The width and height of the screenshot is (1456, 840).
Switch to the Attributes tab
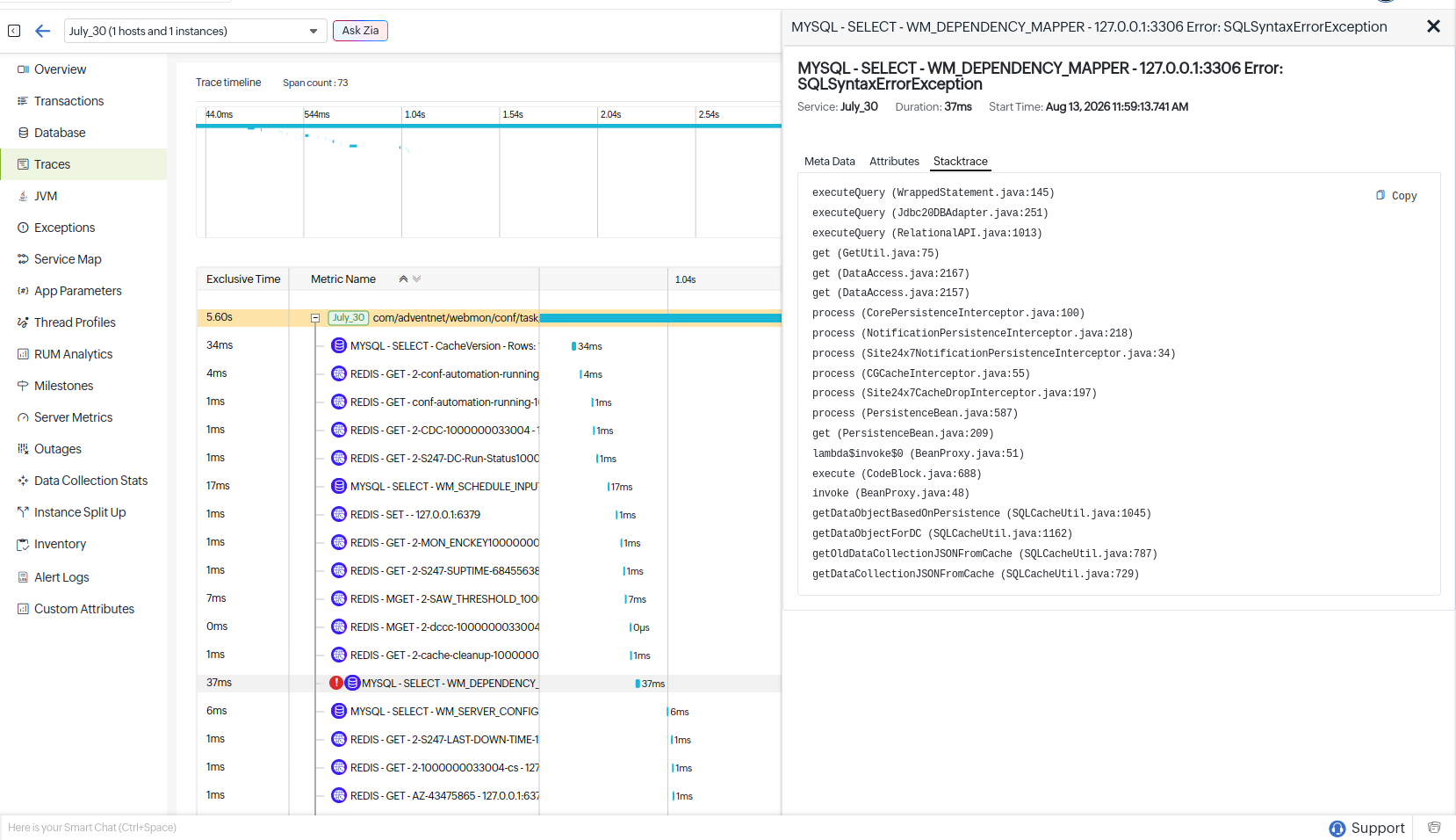click(894, 162)
